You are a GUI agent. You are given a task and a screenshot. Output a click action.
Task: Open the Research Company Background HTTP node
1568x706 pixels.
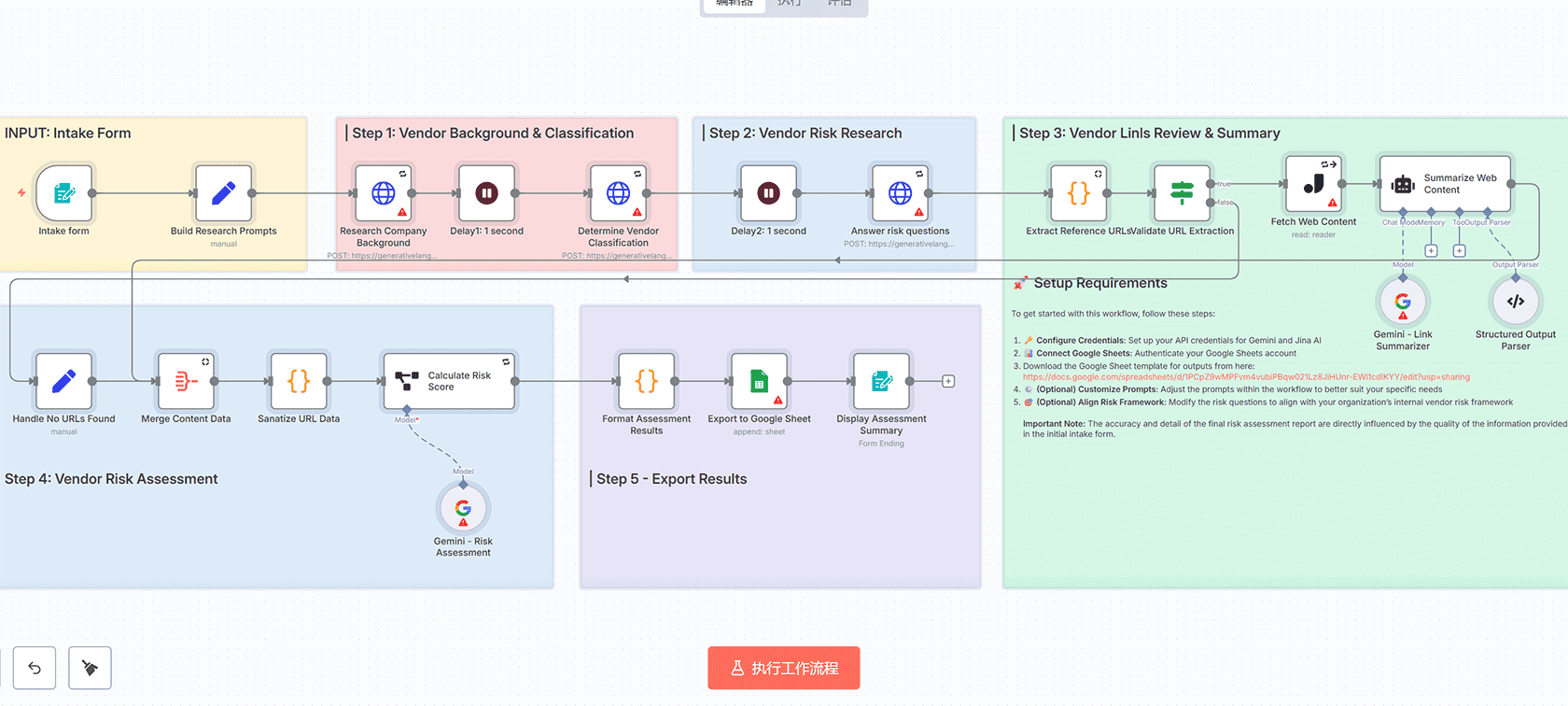[x=383, y=193]
